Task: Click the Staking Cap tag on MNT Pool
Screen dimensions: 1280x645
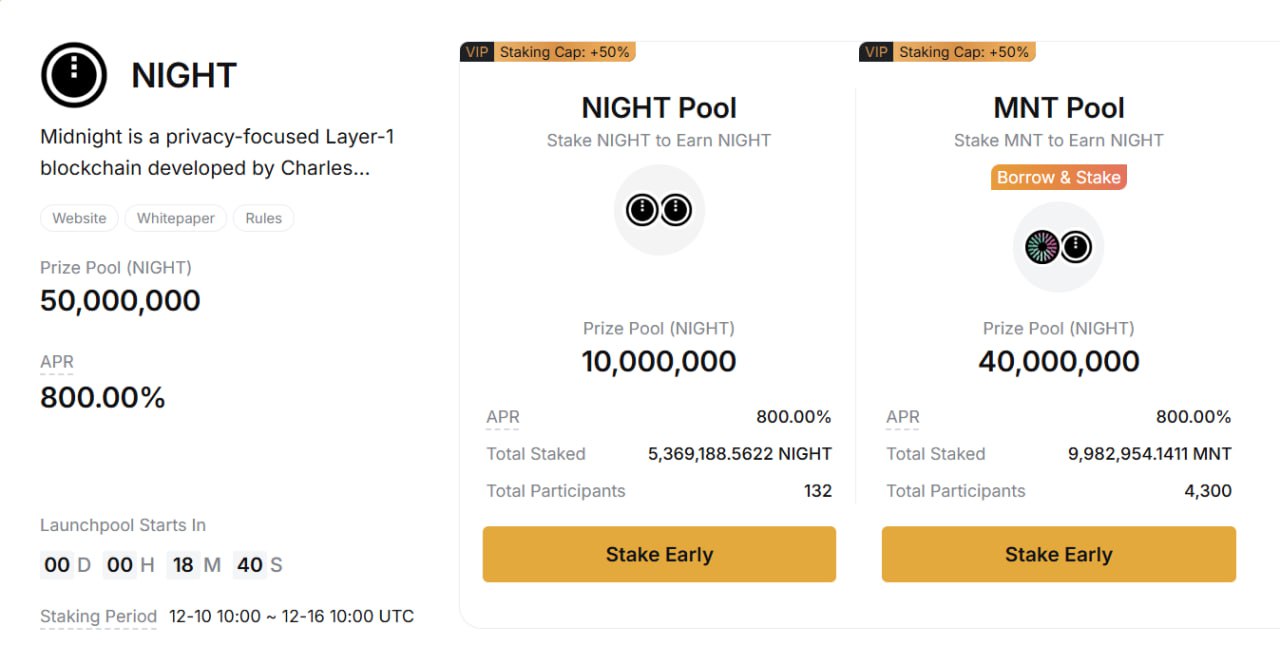Action: [964, 52]
